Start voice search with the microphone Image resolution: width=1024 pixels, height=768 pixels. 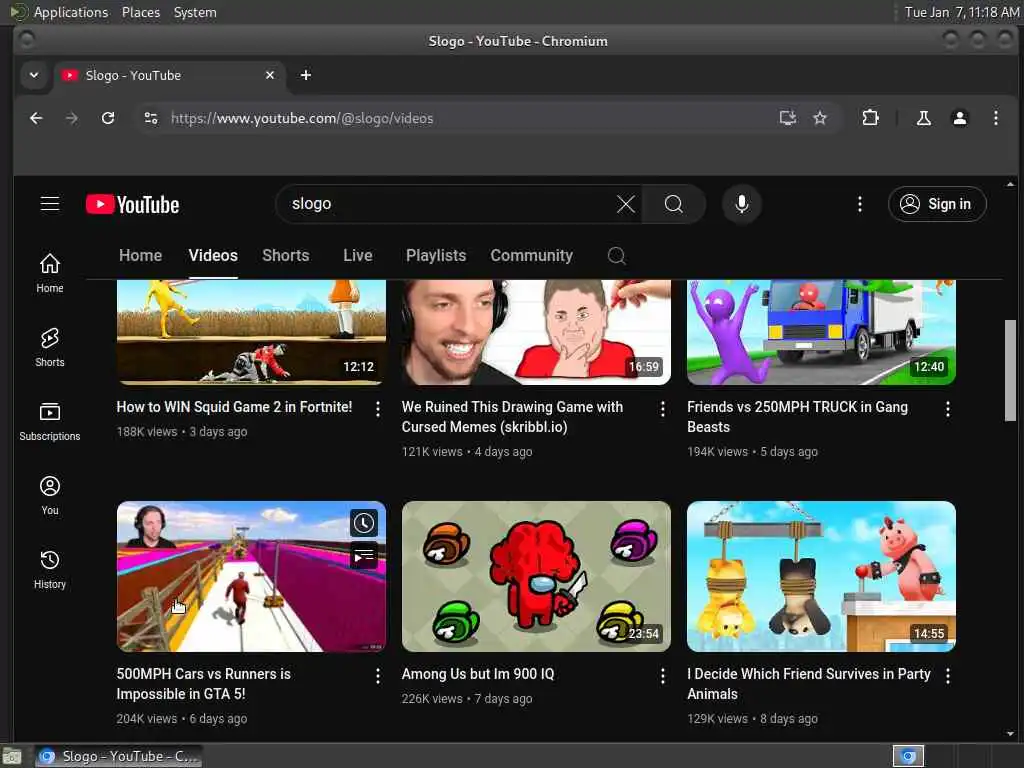741,204
